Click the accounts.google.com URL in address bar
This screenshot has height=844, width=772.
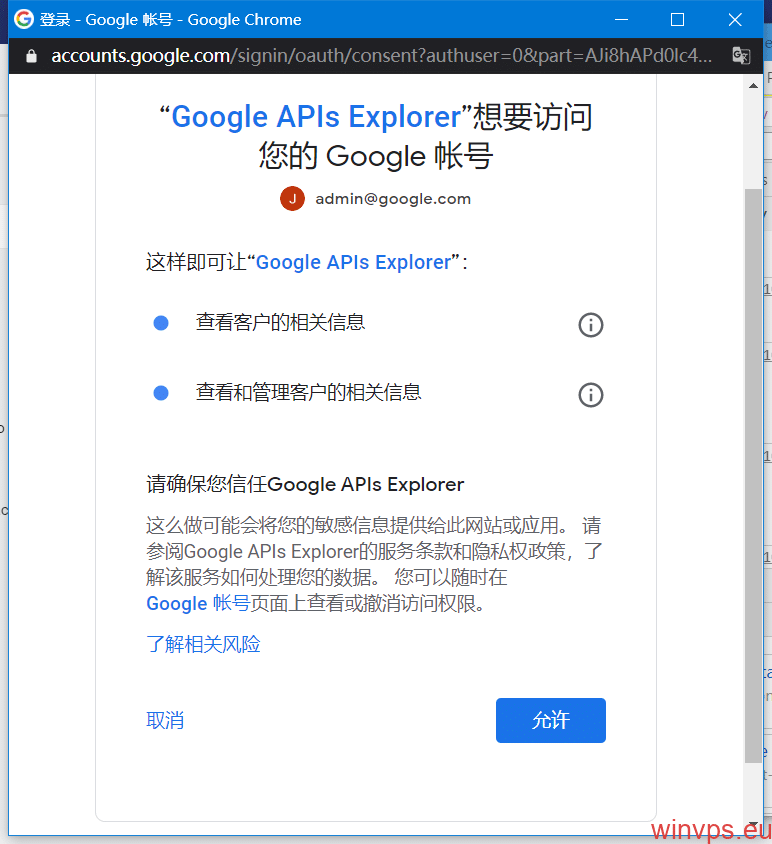tap(381, 55)
